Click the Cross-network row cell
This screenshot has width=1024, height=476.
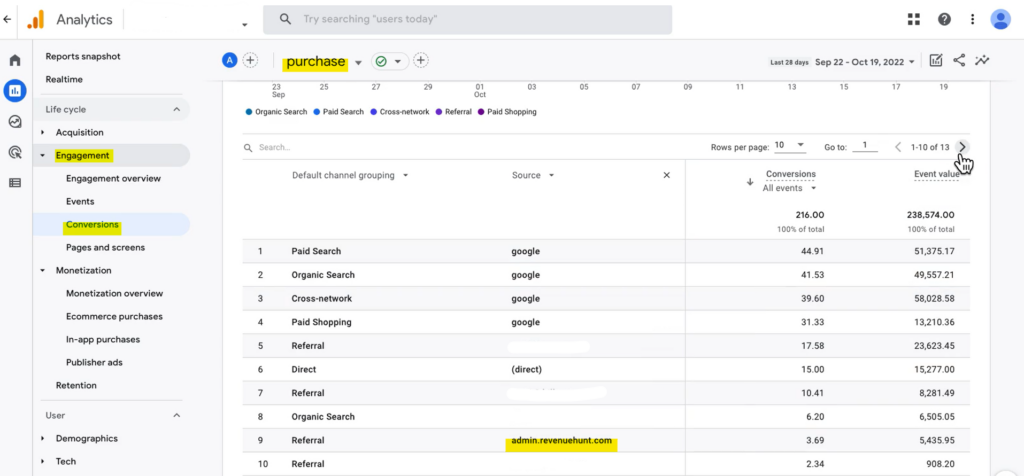(x=321, y=298)
